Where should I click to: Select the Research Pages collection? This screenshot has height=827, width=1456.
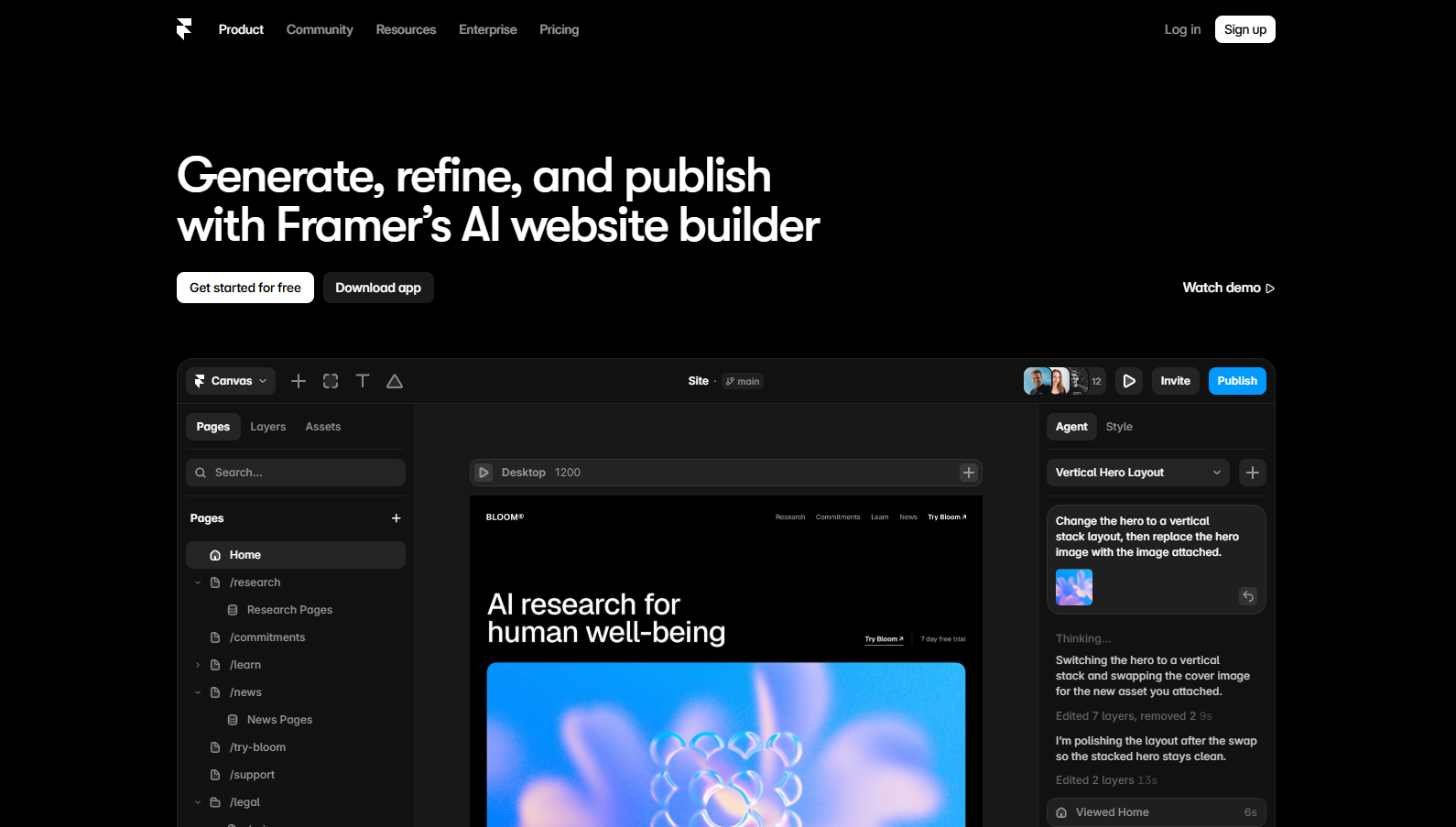click(289, 610)
